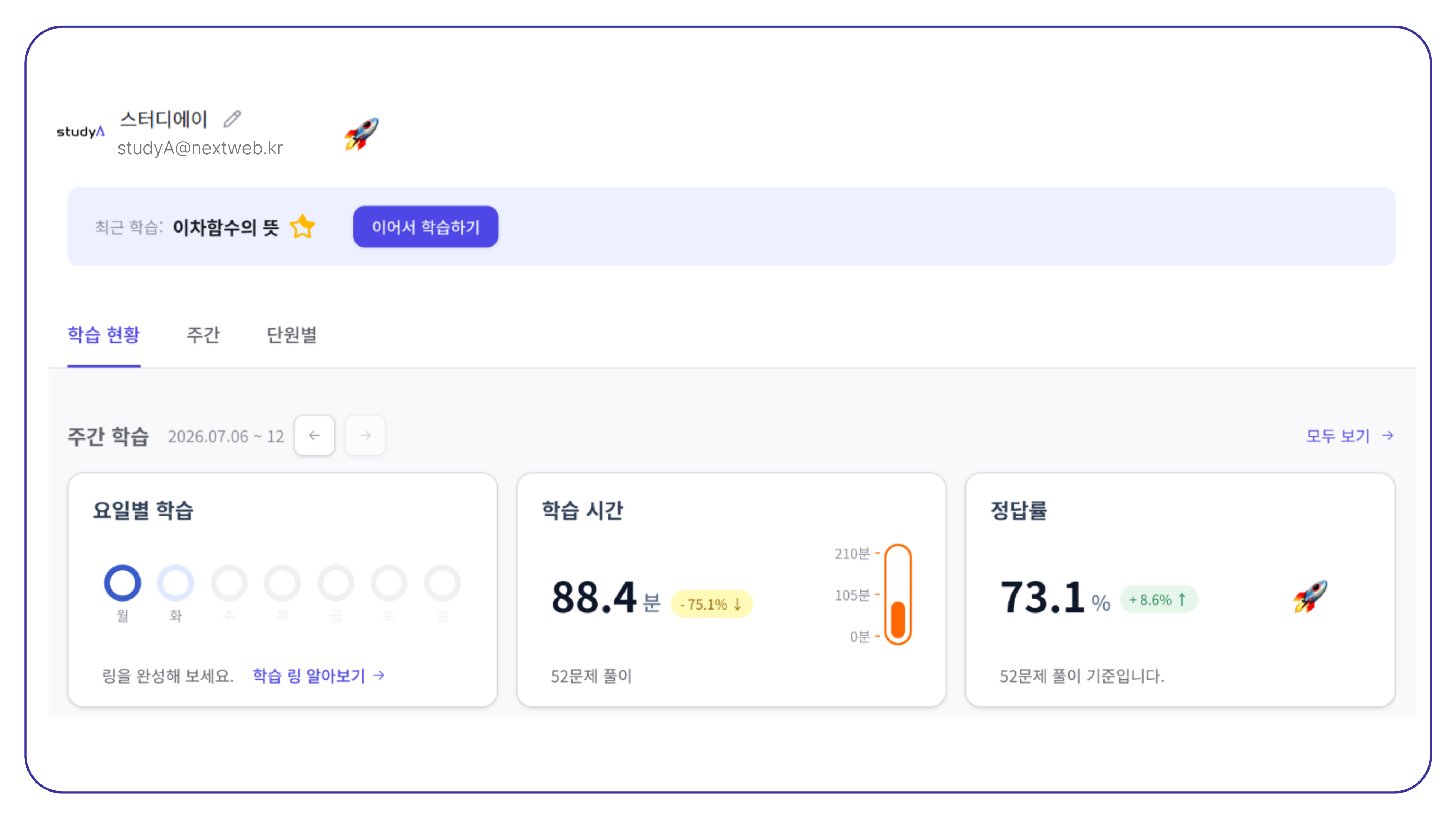Open the 모두 보기 link
Viewport: 1456px width, 819px height.
coord(1349,435)
